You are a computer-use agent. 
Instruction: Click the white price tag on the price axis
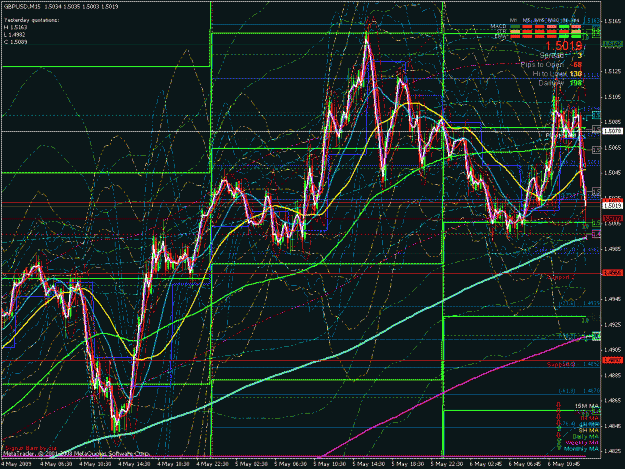612,131
